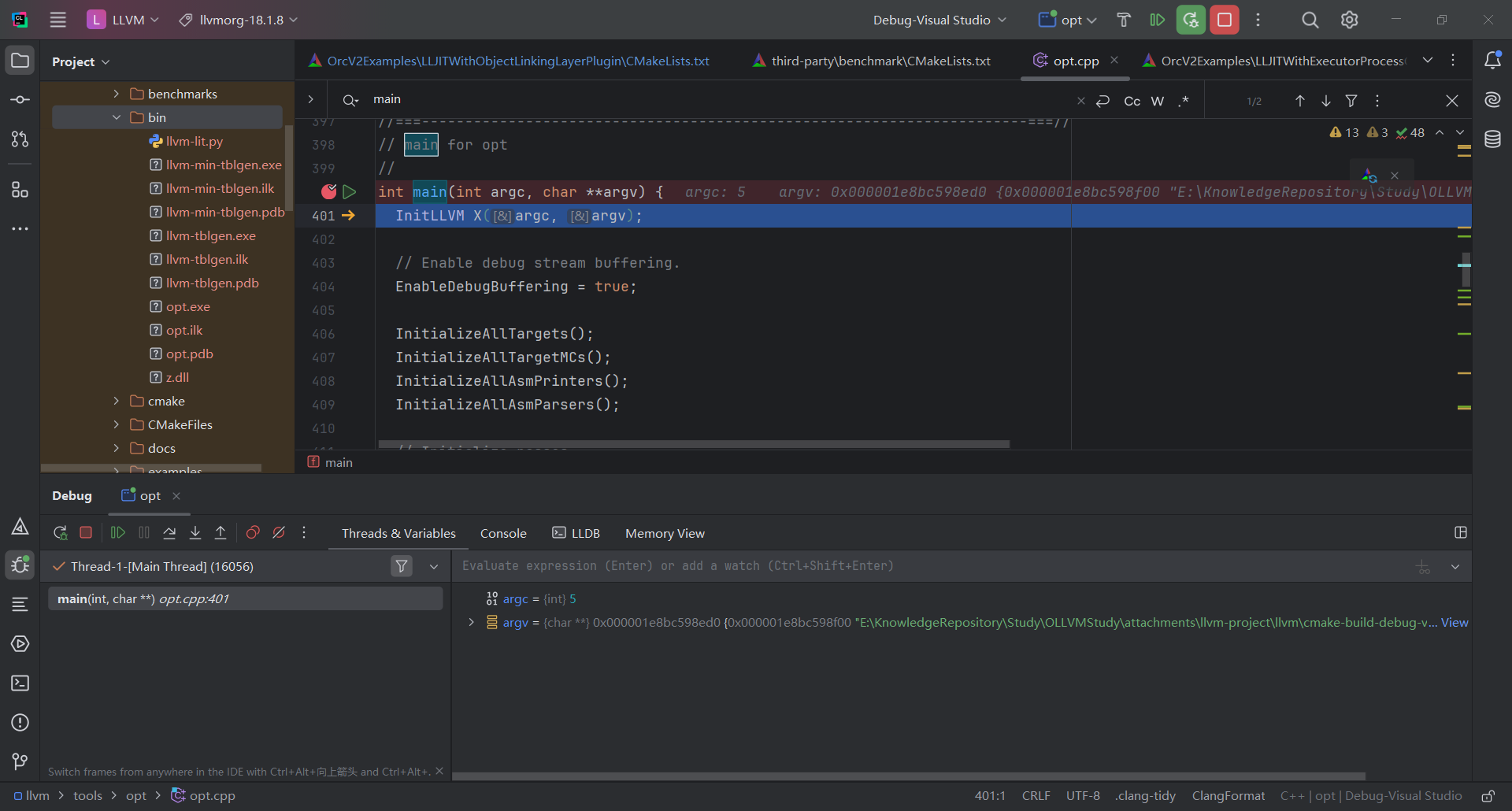The width and height of the screenshot is (1512, 811).
Task: Click the Stop debugging button in top toolbar
Action: pos(1224,20)
